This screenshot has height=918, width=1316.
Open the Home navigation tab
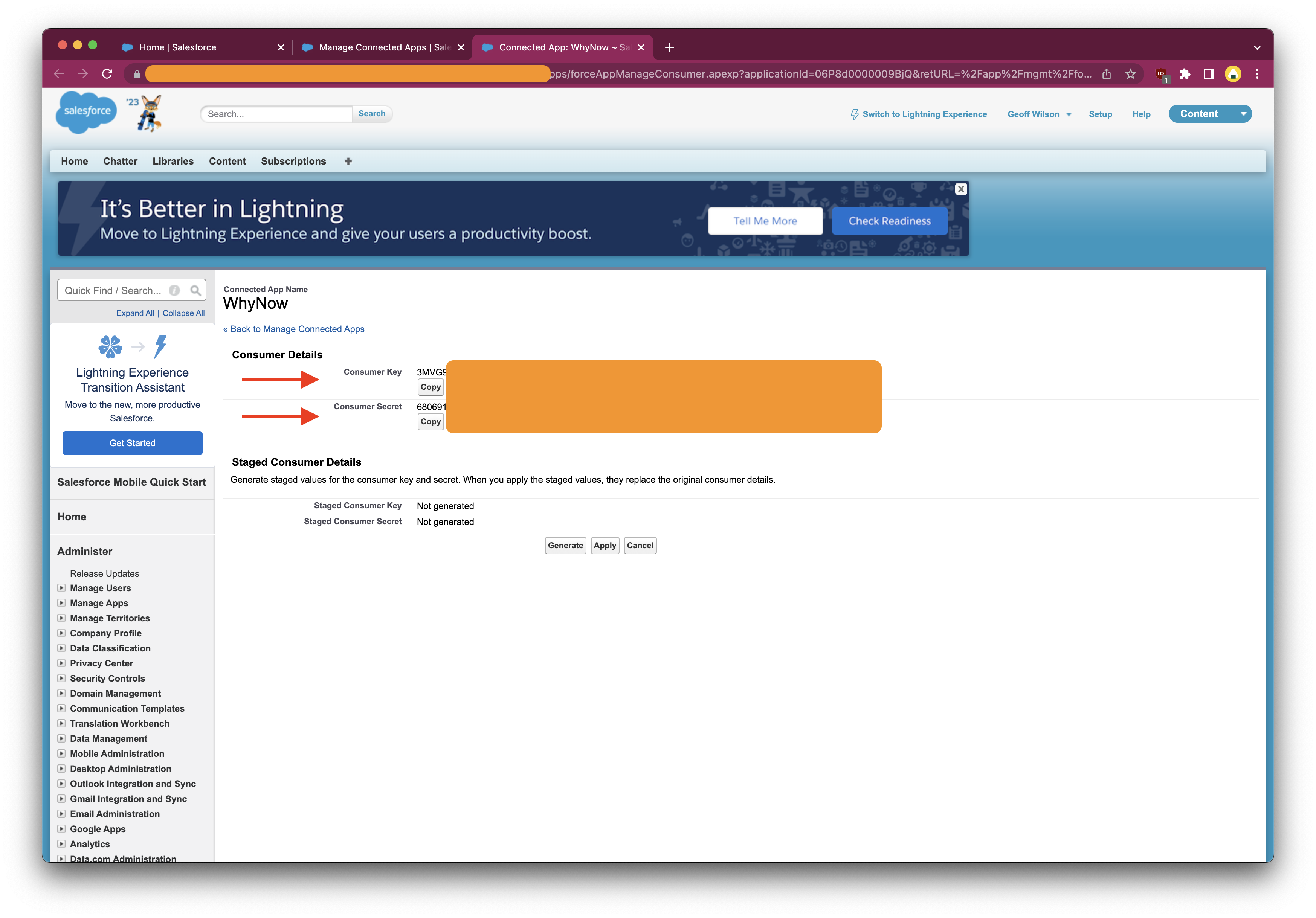pyautogui.click(x=75, y=161)
